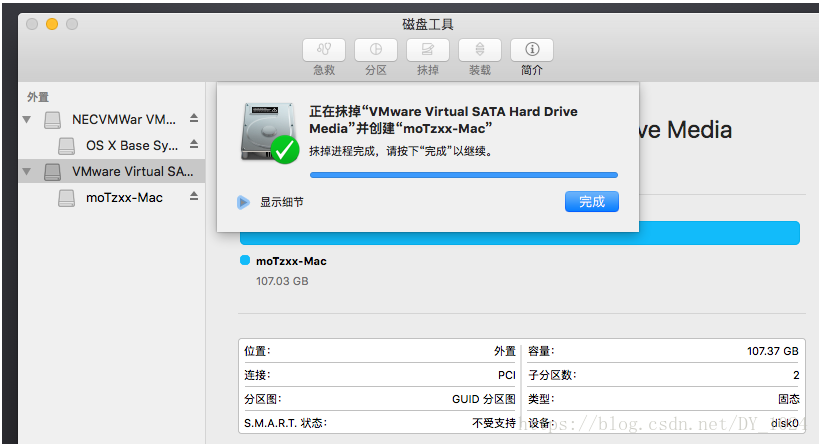819x444 pixels.
Task: Eject the OS X Base Sy... volume
Action: [194, 144]
